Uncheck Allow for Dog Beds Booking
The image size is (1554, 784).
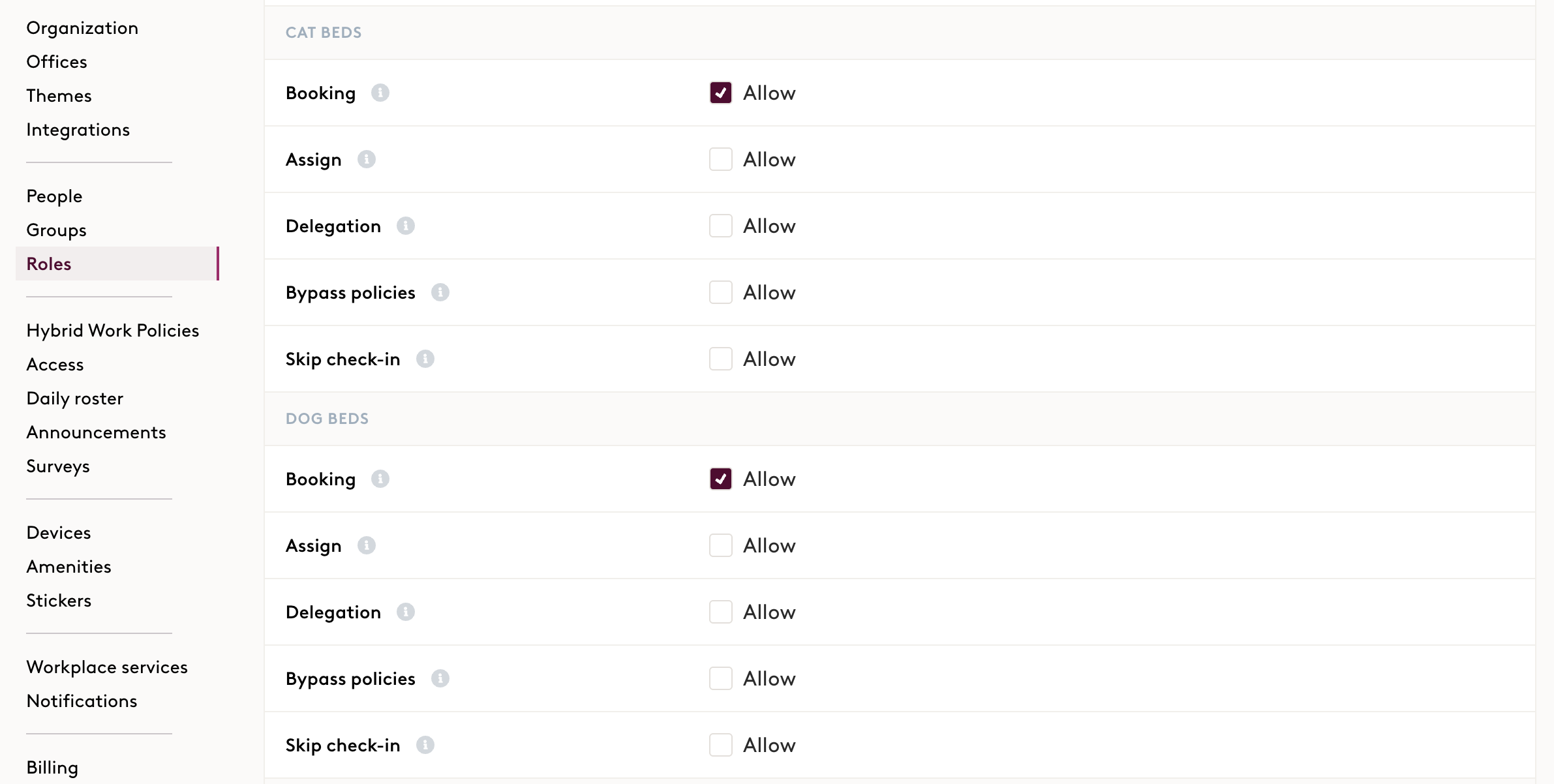(721, 479)
